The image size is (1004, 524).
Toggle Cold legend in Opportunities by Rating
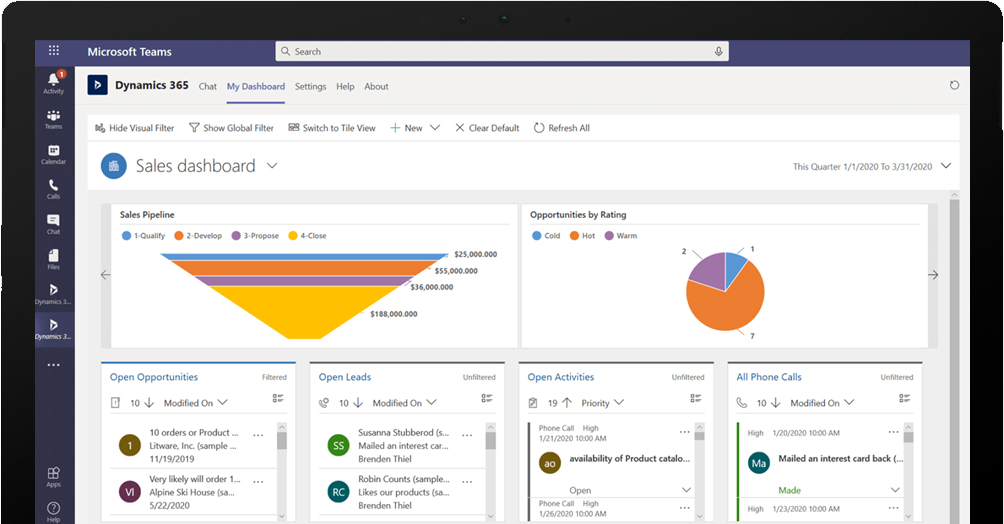[x=546, y=236]
